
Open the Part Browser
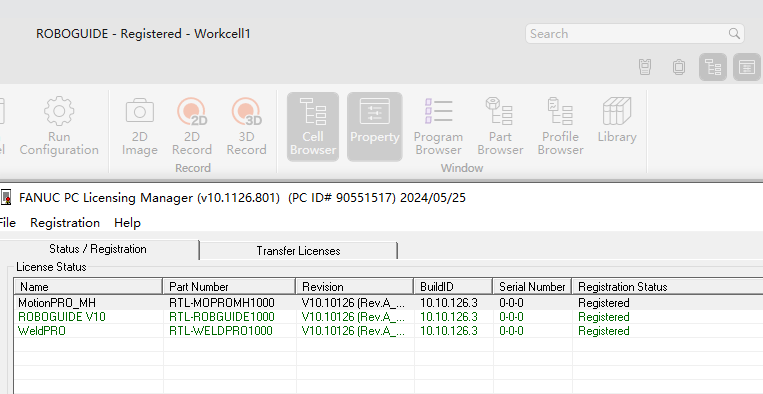click(500, 126)
